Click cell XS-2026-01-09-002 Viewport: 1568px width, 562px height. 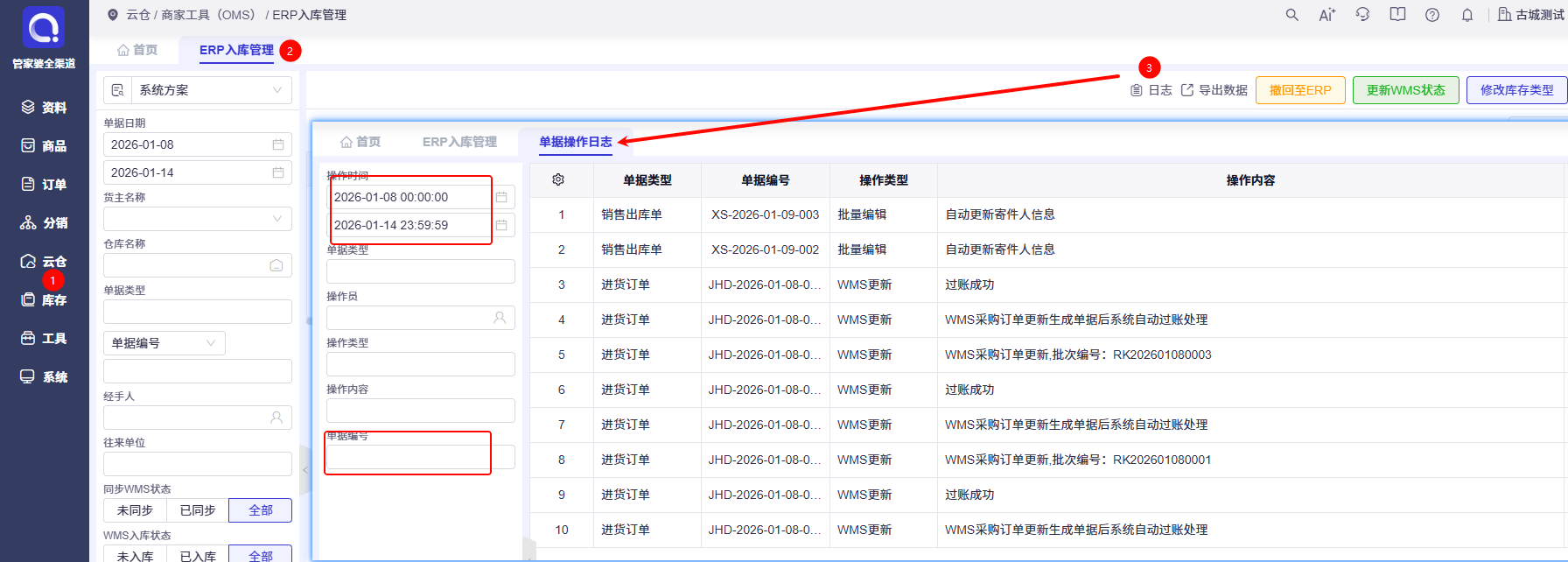tap(766, 249)
